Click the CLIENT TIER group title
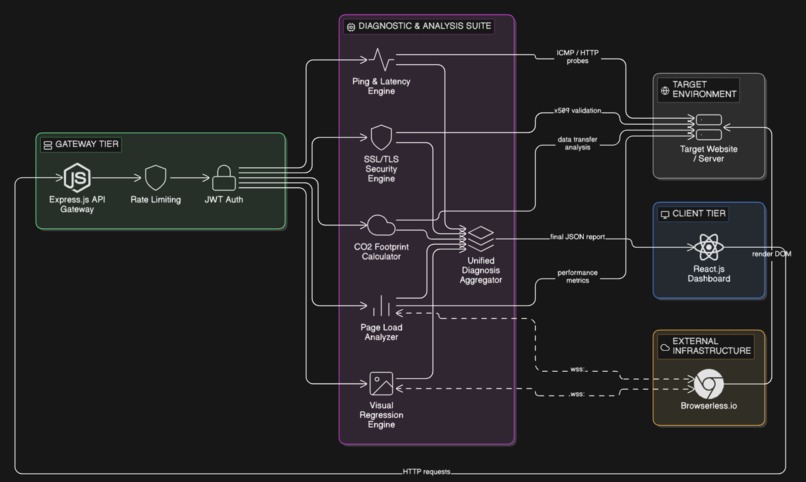 click(699, 213)
